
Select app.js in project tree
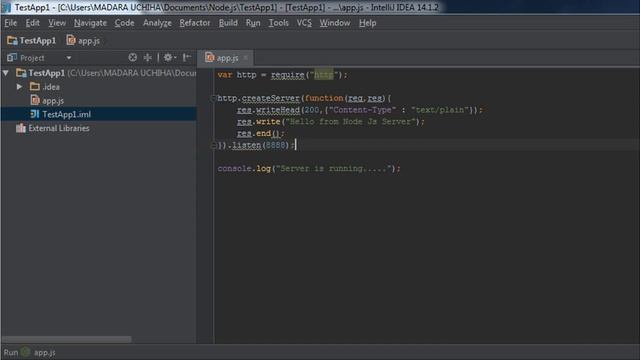[x=98, y=100]
